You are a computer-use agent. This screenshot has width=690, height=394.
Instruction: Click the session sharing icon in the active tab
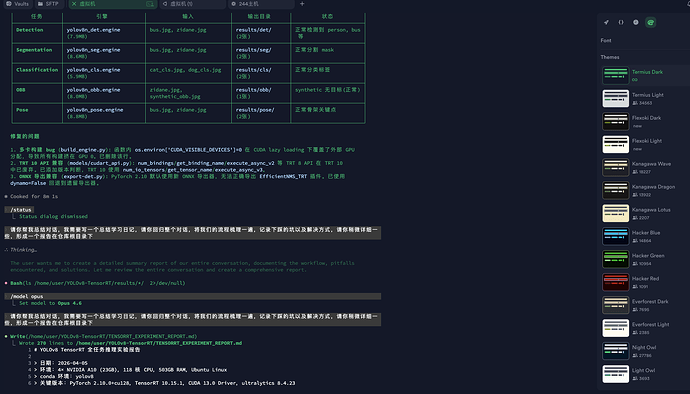pos(150,4)
